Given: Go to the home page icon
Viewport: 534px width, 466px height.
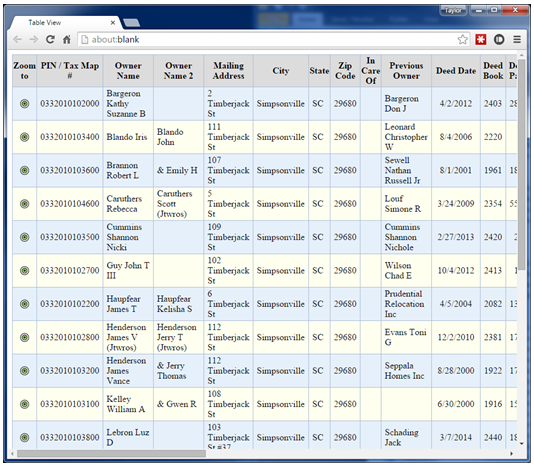Looking at the screenshot, I should (x=67, y=40).
